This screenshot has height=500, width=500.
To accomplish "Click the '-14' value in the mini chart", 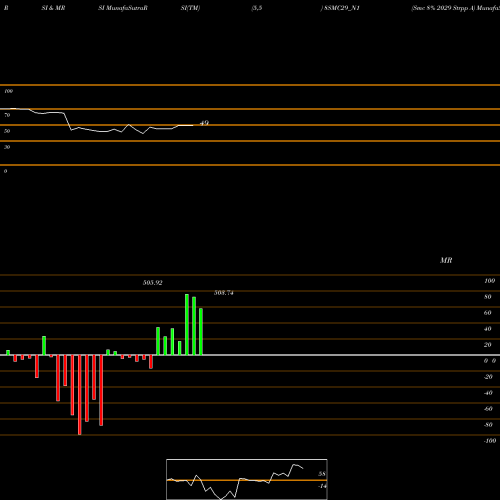I will [322, 486].
